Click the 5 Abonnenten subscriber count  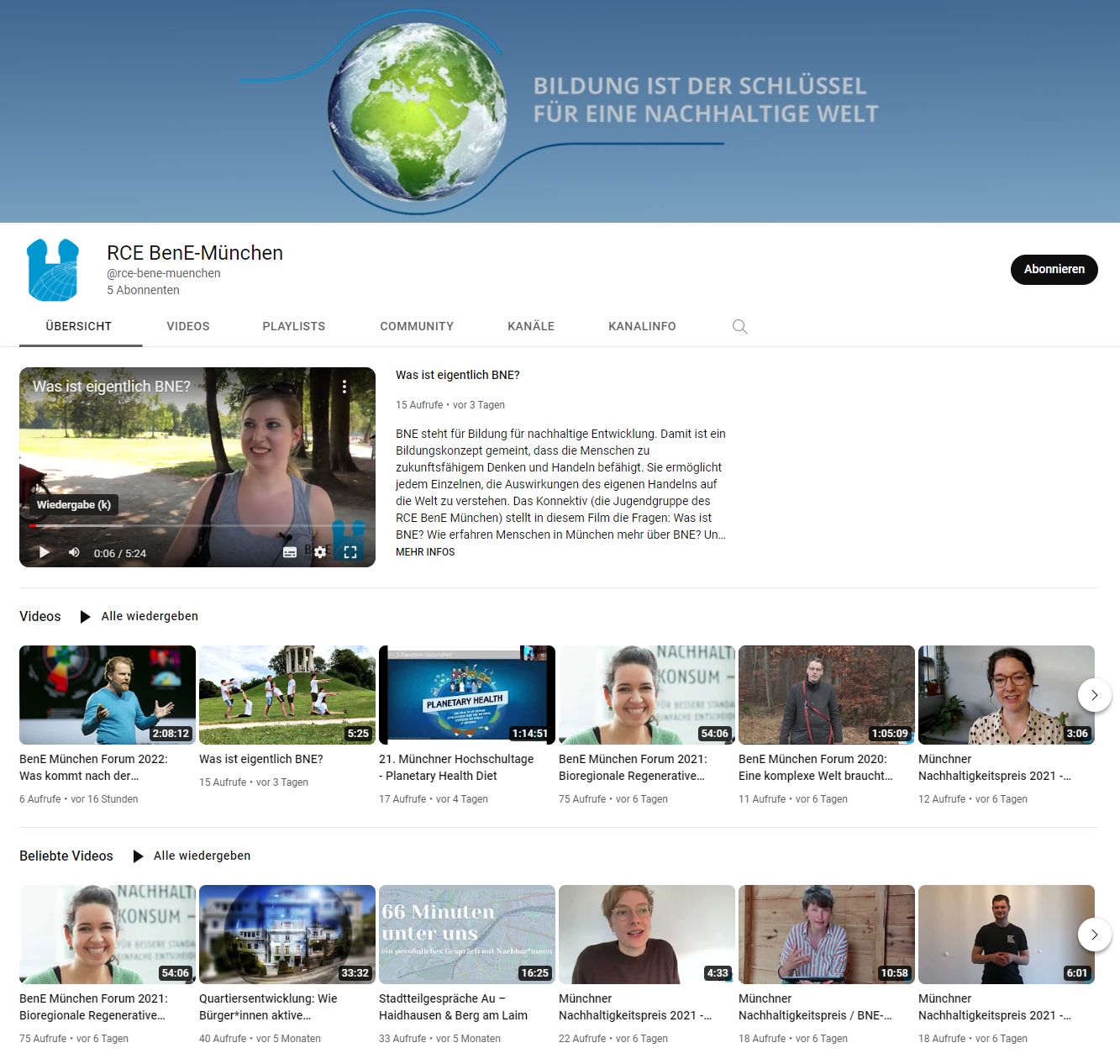pyautogui.click(x=143, y=290)
